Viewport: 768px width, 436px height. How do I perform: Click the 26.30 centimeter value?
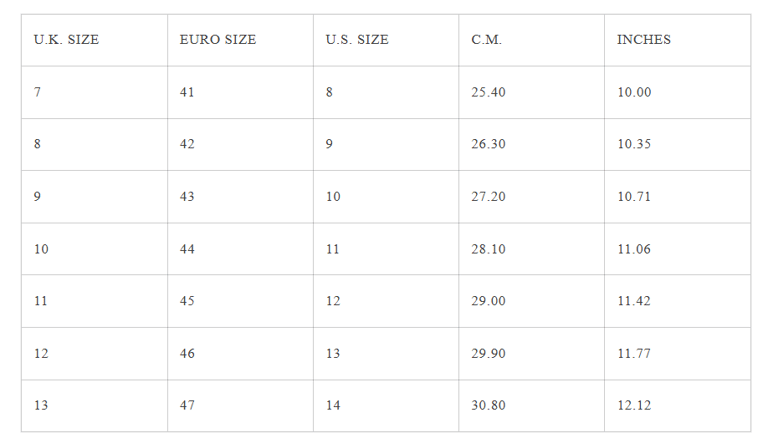click(488, 144)
